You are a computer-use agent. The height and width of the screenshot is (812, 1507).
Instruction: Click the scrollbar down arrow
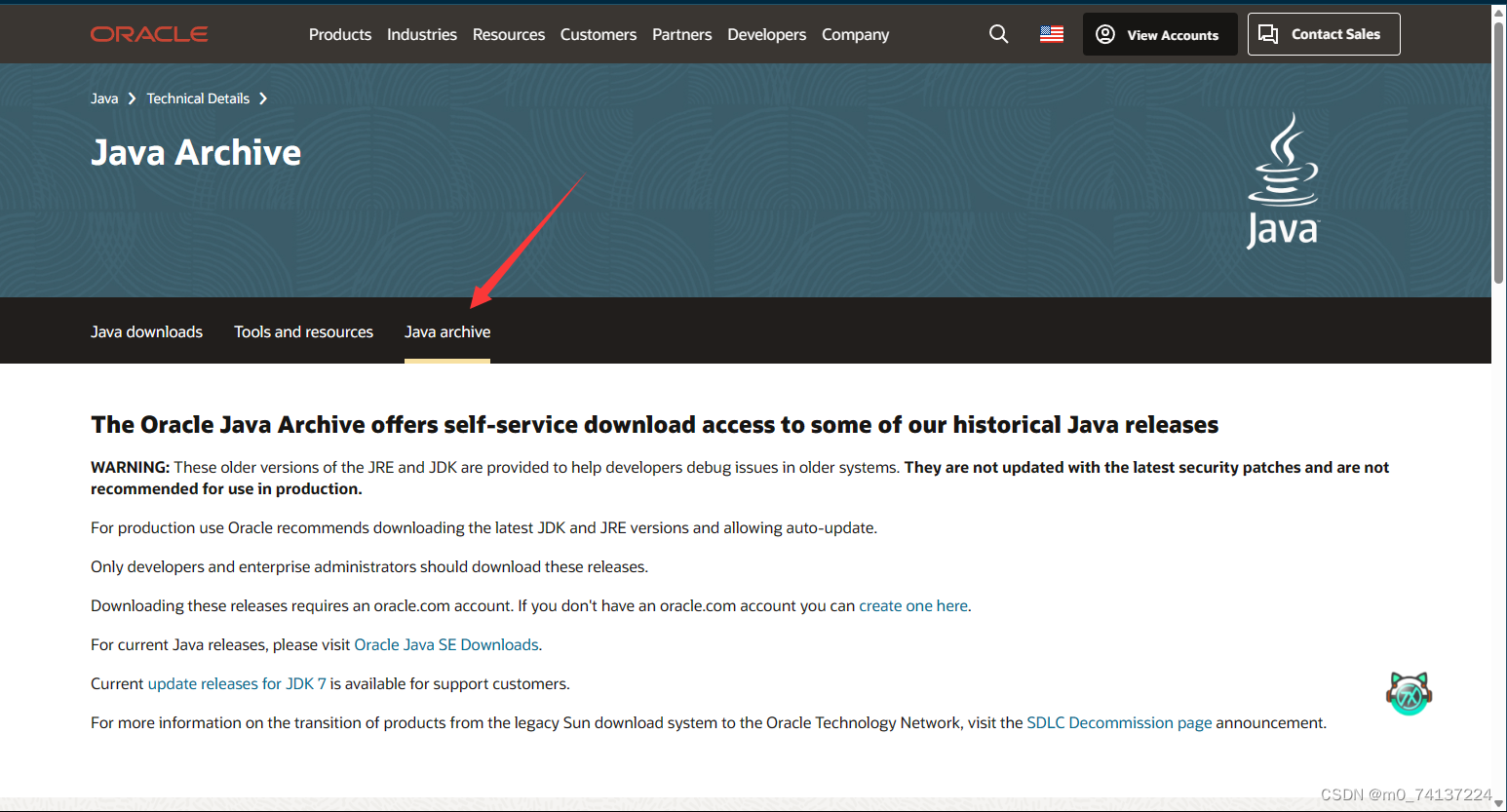[x=1499, y=804]
